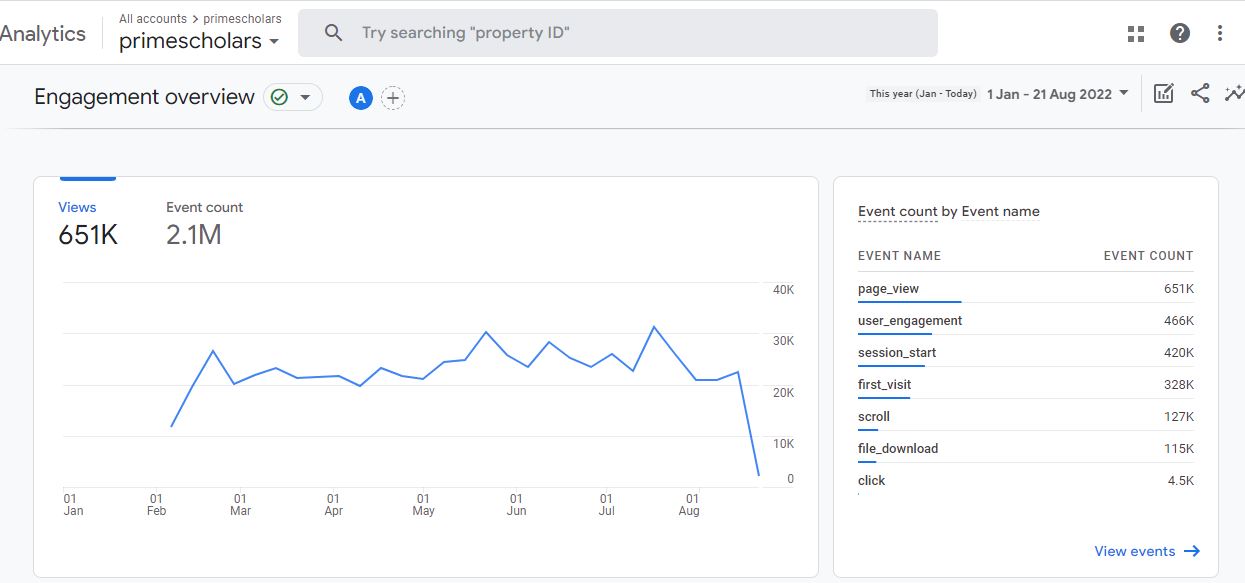Screen dimensions: 1245x583
Task: Open the Insights sparkline icon
Action: click(x=1235, y=94)
